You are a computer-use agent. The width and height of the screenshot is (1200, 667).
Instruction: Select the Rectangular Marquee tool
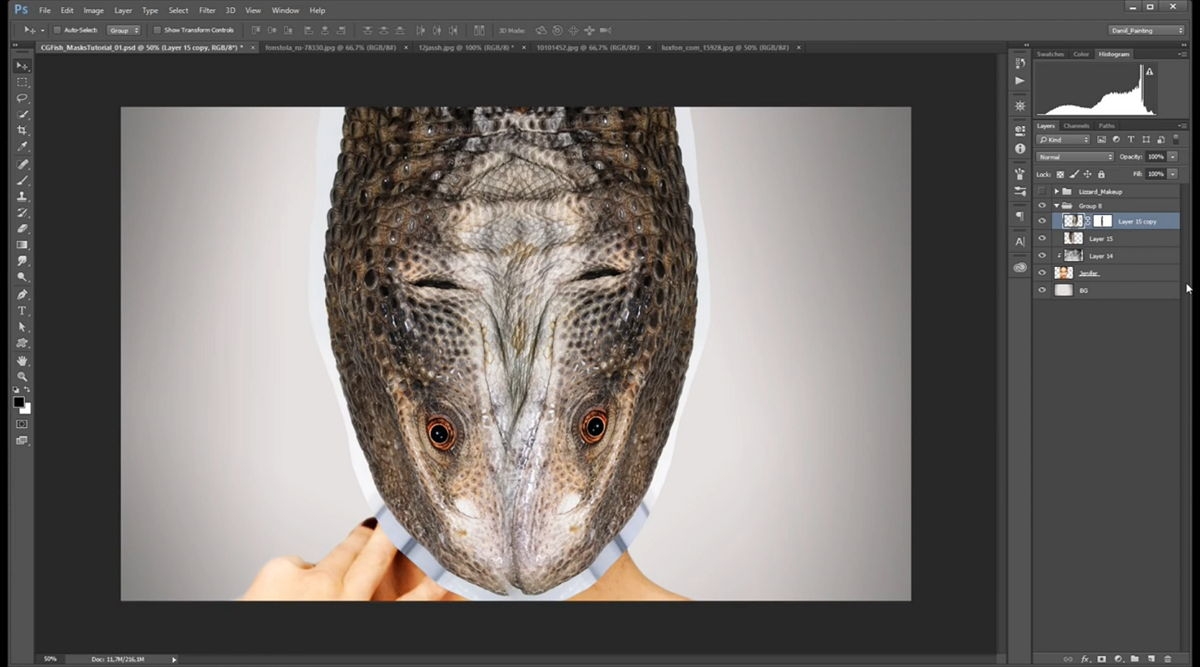[x=22, y=82]
